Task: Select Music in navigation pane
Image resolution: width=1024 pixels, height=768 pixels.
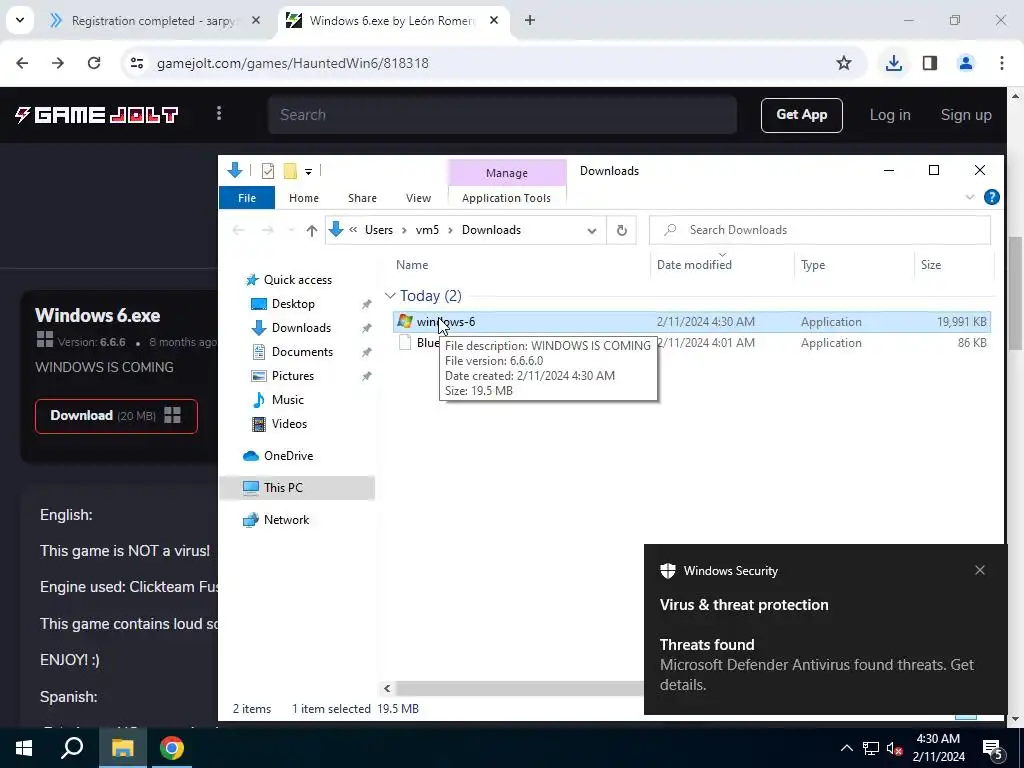Action: click(x=287, y=400)
